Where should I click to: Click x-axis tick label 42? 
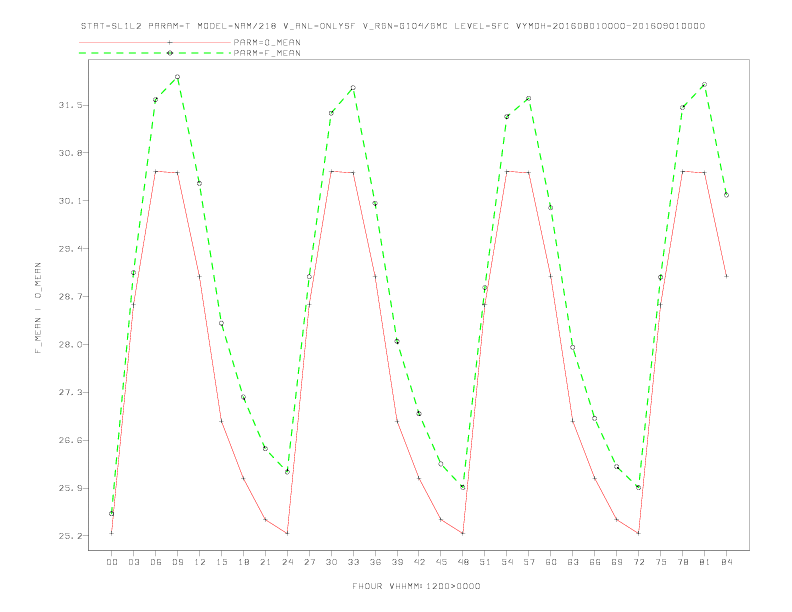(x=419, y=562)
